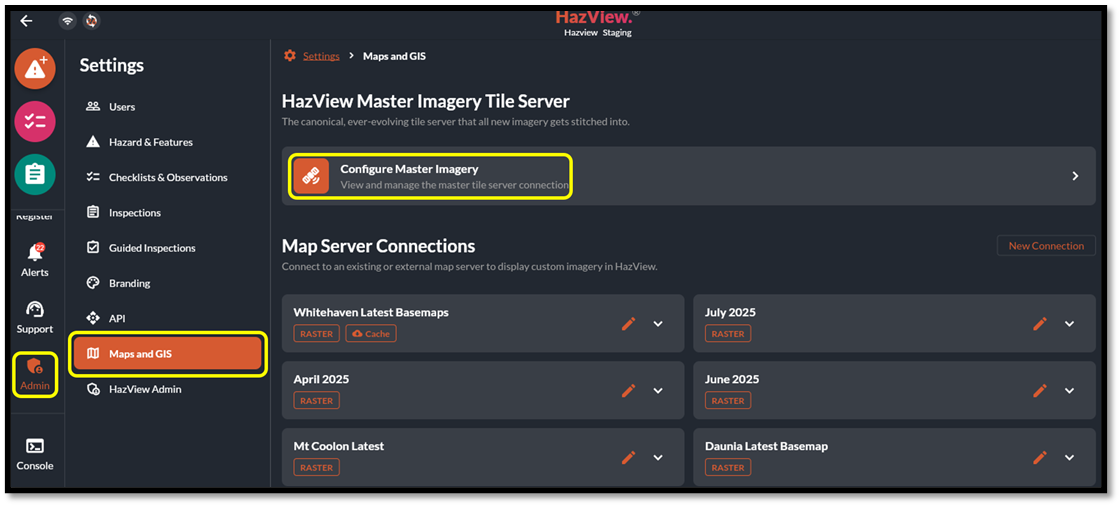Select Branding in the settings menu

(129, 283)
